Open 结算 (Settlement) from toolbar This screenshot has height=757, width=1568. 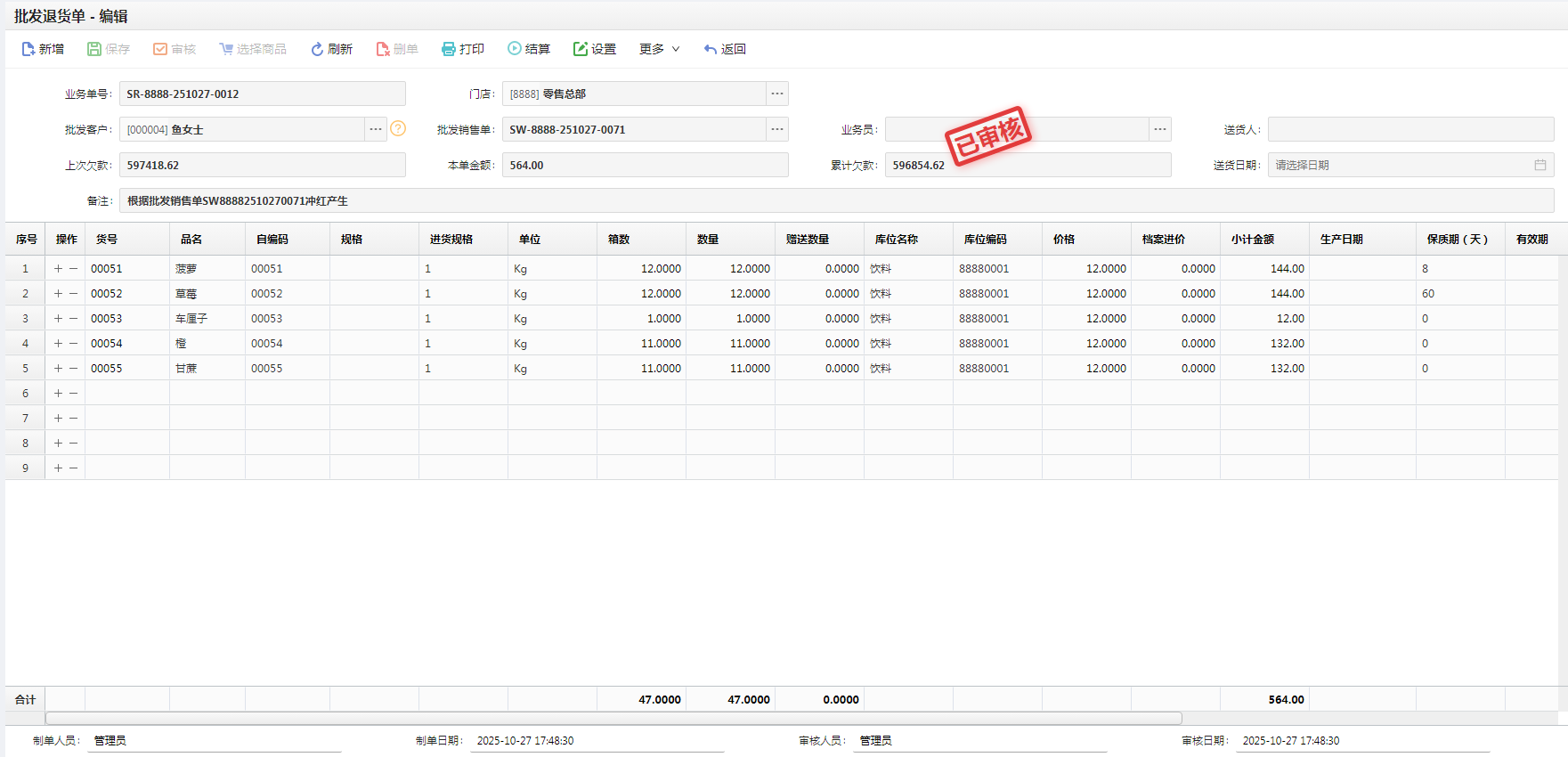[x=529, y=49]
